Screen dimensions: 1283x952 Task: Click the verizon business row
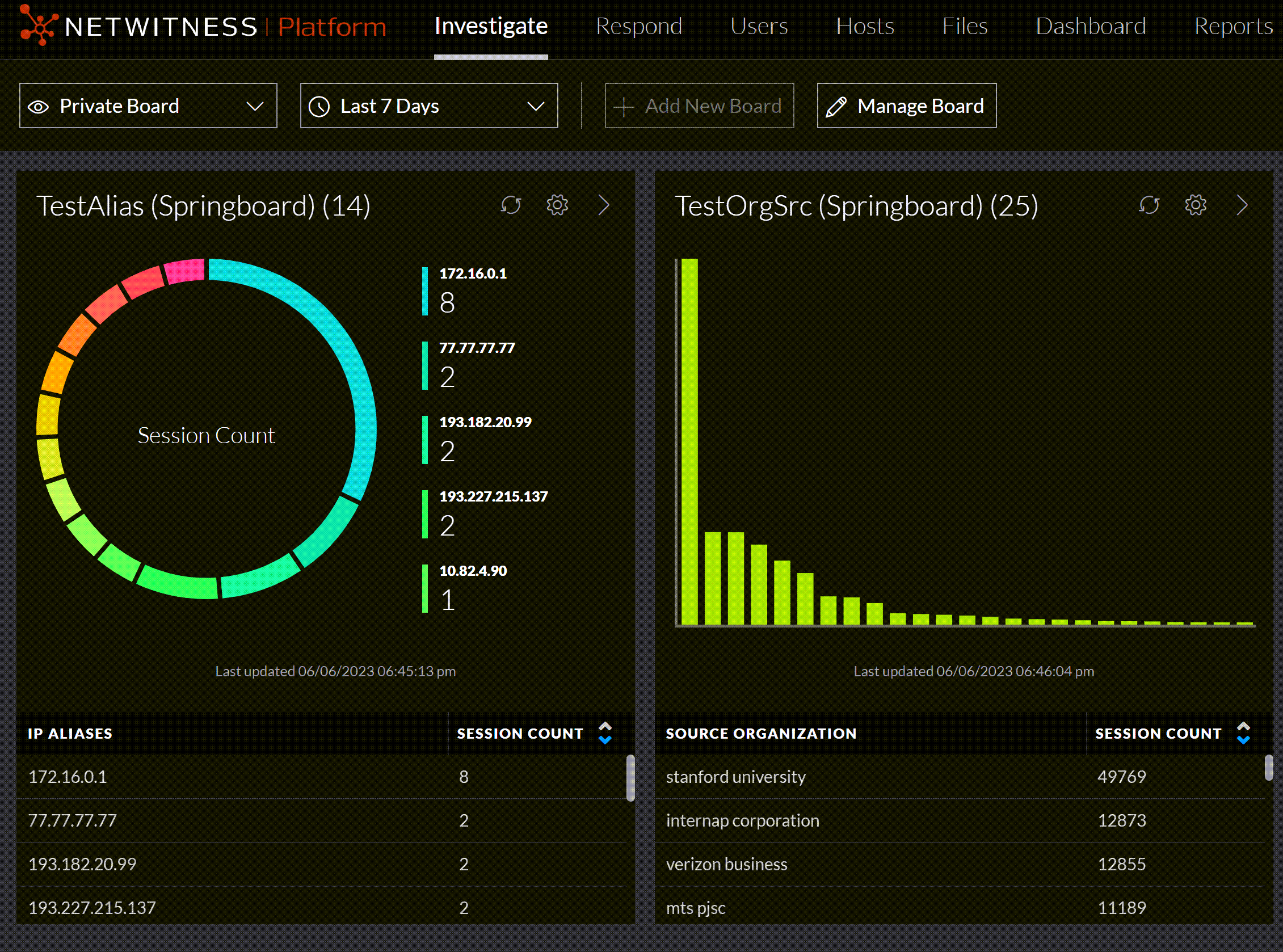coord(960,865)
